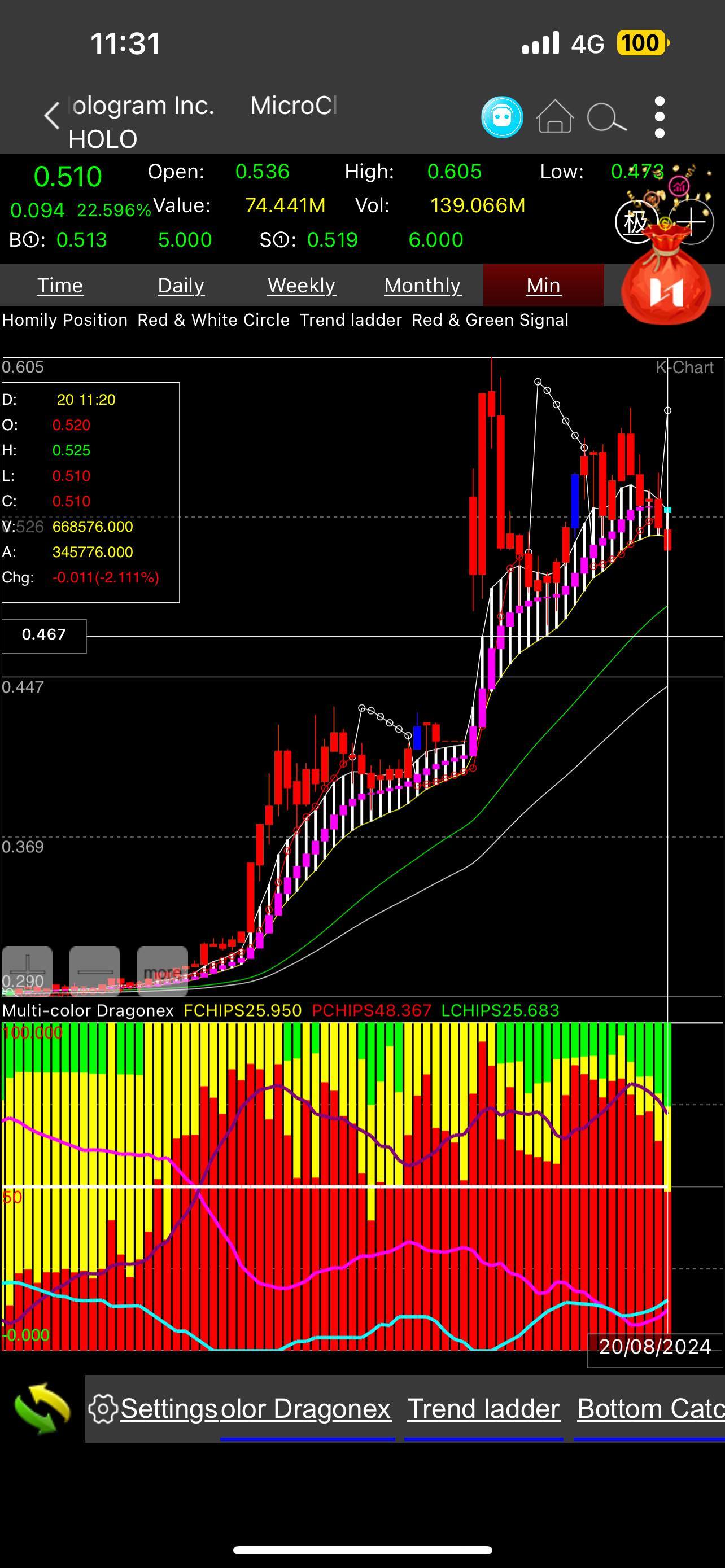Tap the FCHIPS25.950 indicator value
Viewport: 725px width, 1568px height.
[242, 1010]
